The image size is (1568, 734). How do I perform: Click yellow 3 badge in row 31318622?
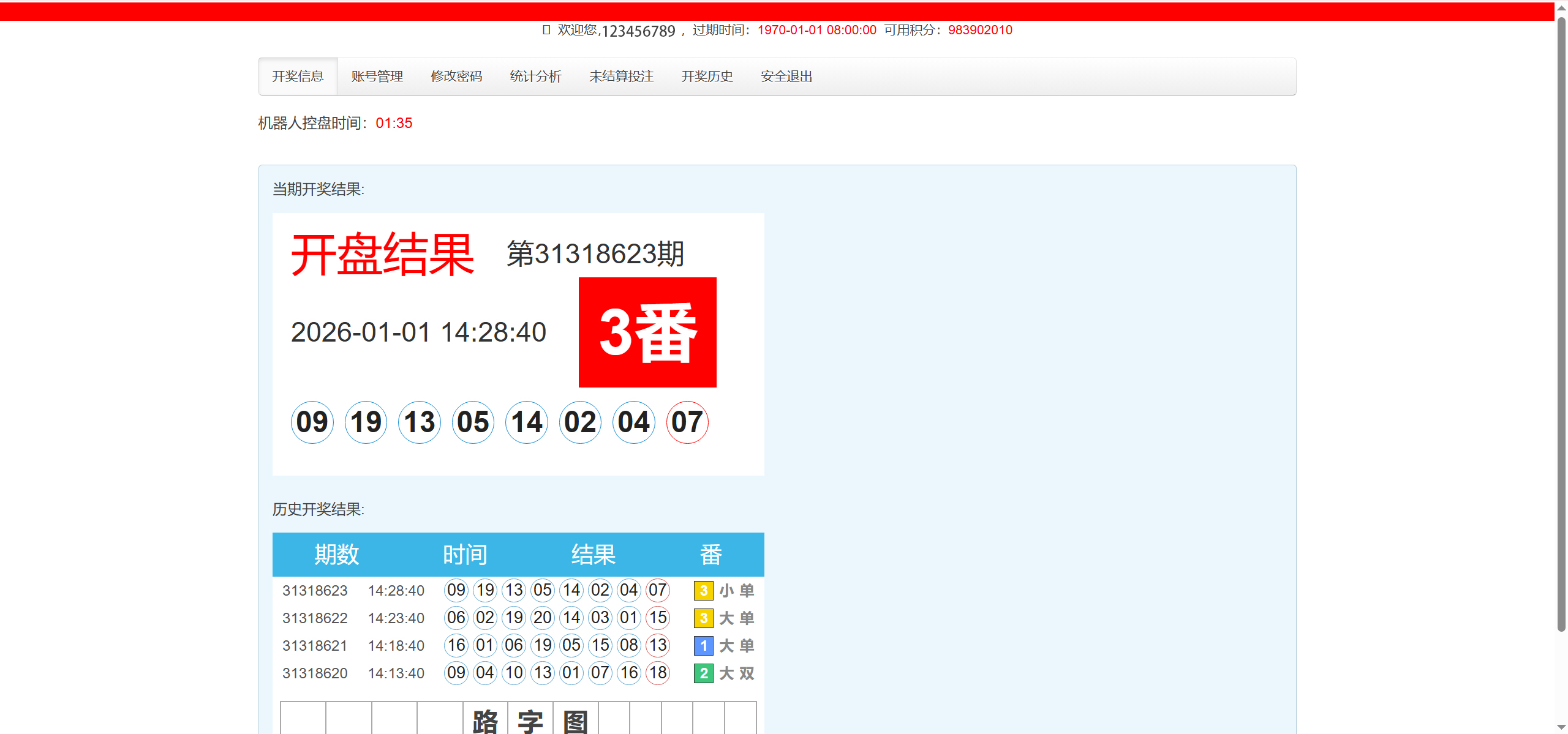[703, 618]
